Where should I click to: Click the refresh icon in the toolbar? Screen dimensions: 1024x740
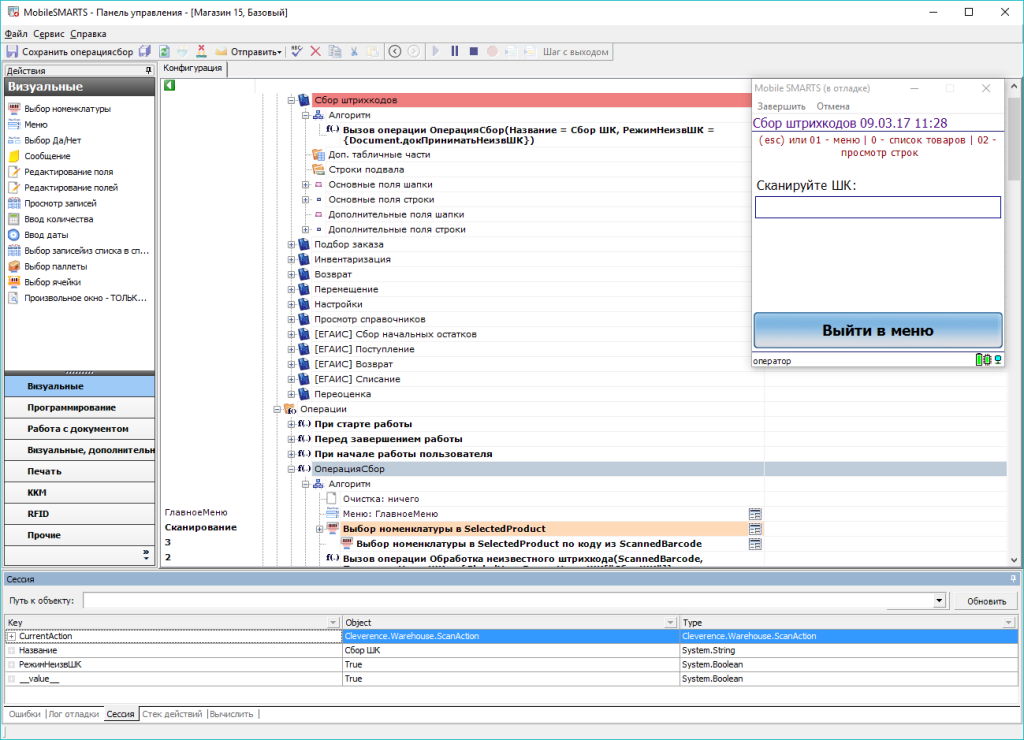165,52
